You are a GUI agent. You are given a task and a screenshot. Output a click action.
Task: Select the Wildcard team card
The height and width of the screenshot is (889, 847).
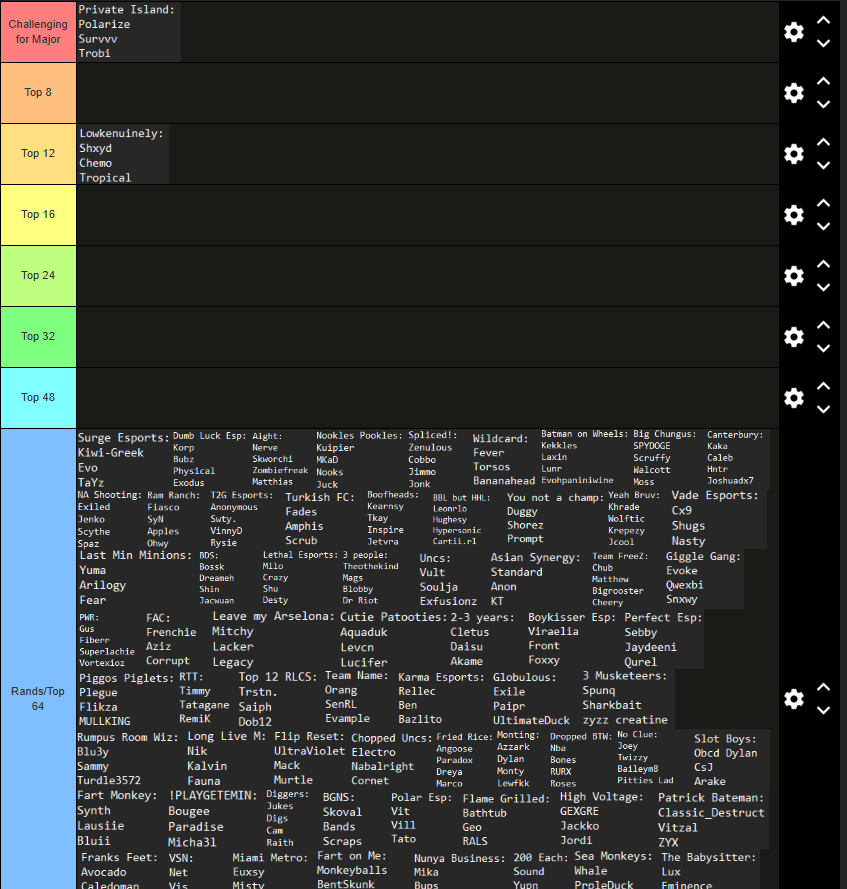(x=504, y=459)
